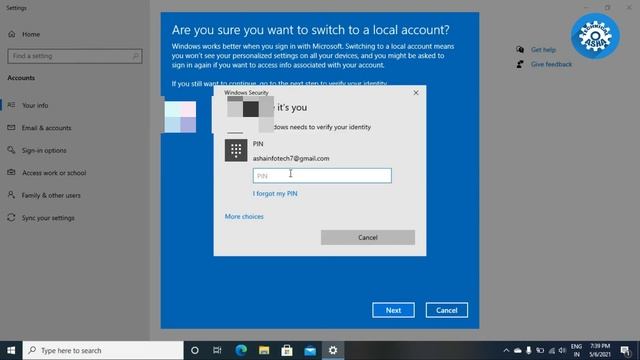640x360 pixels.
Task: Click the account picture thumbnail in blue dialog
Action: (180, 117)
